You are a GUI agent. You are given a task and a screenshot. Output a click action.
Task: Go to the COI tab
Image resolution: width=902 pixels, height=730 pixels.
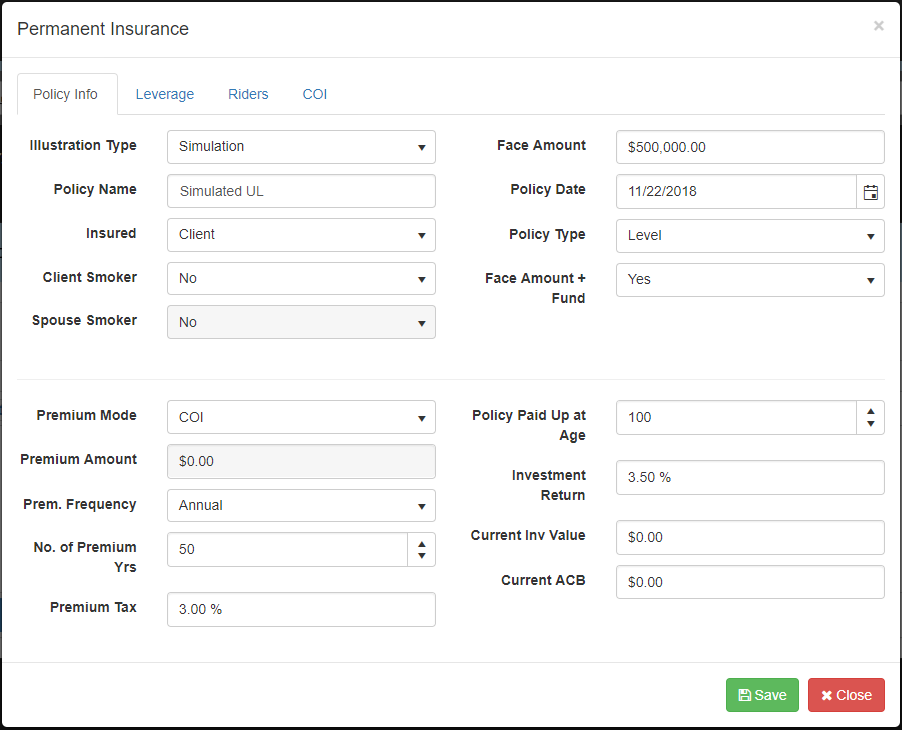315,94
